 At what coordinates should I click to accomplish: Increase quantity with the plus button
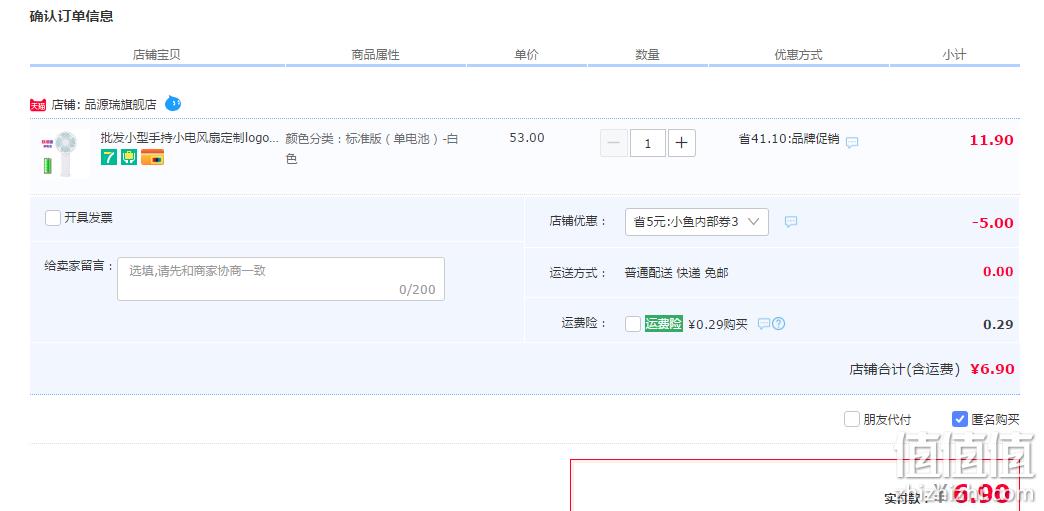pyautogui.click(x=682, y=143)
